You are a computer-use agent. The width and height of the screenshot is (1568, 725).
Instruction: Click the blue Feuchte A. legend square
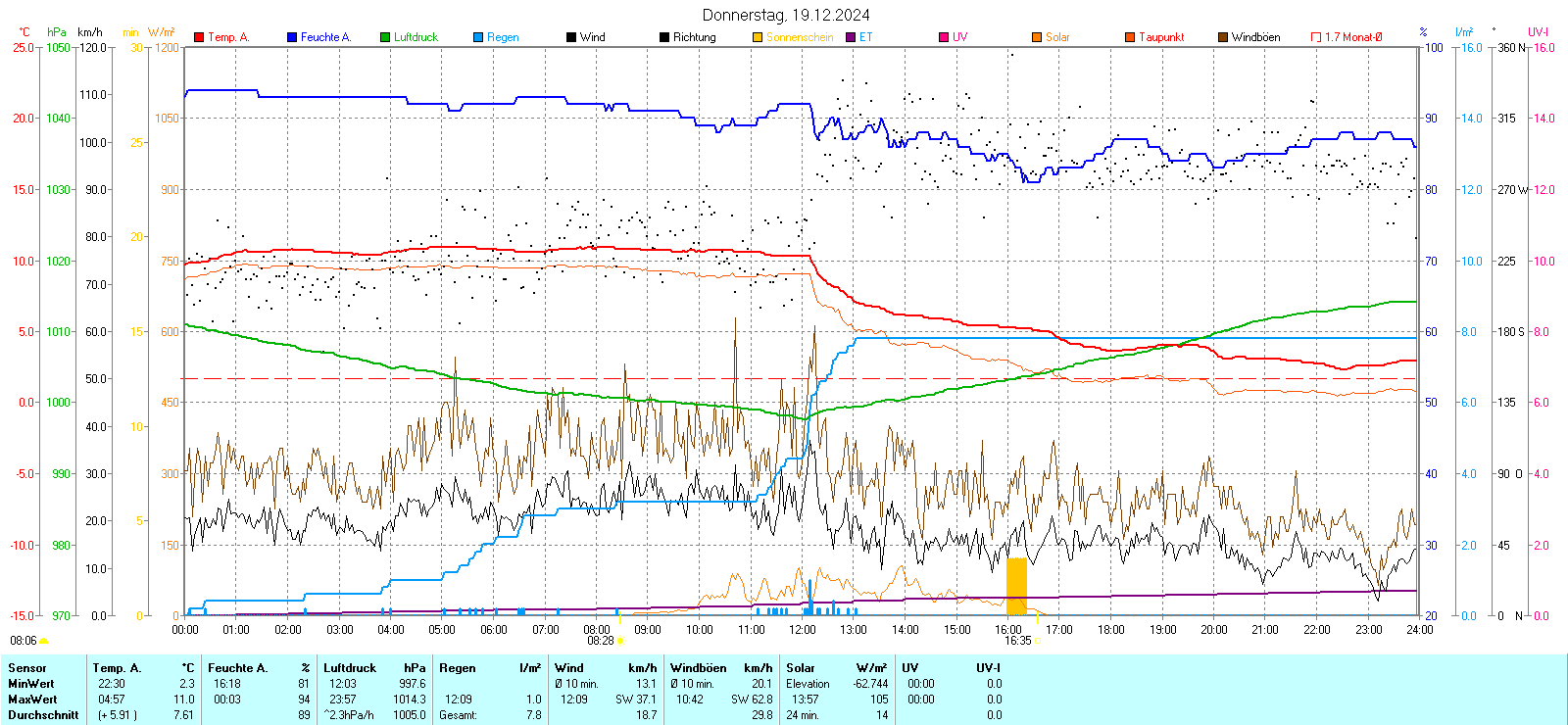[x=292, y=37]
